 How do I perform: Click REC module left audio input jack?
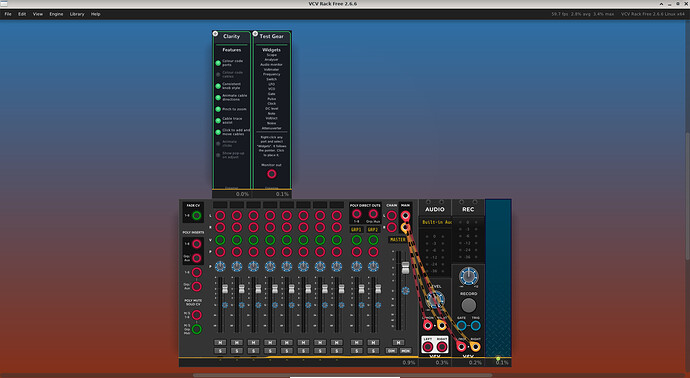tap(461, 347)
